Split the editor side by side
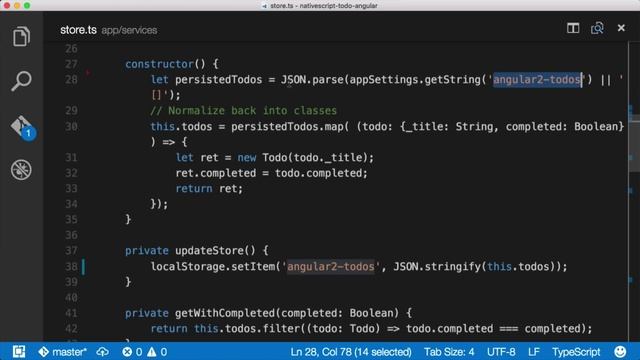This screenshot has height=360, width=640. [573, 28]
